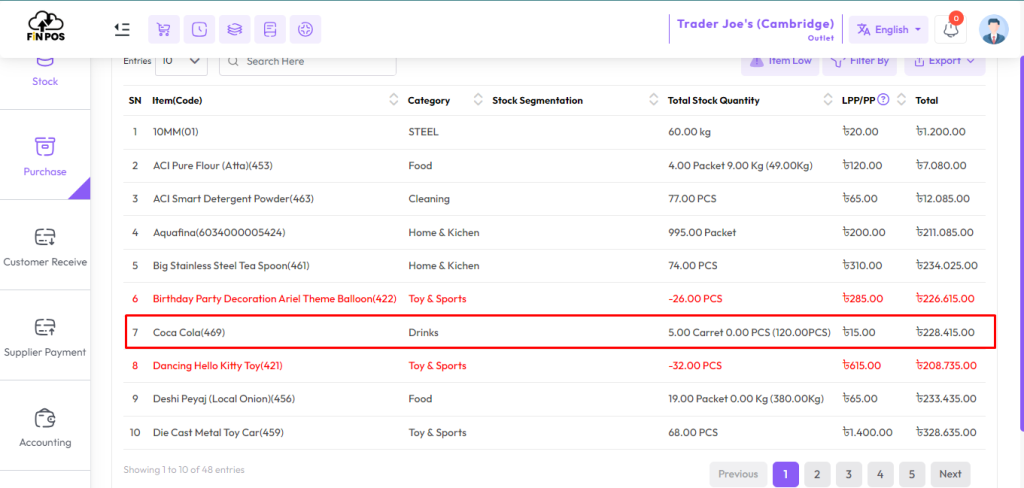
Task: Select ACI Smart Detergent Powder(463)
Action: (233, 199)
